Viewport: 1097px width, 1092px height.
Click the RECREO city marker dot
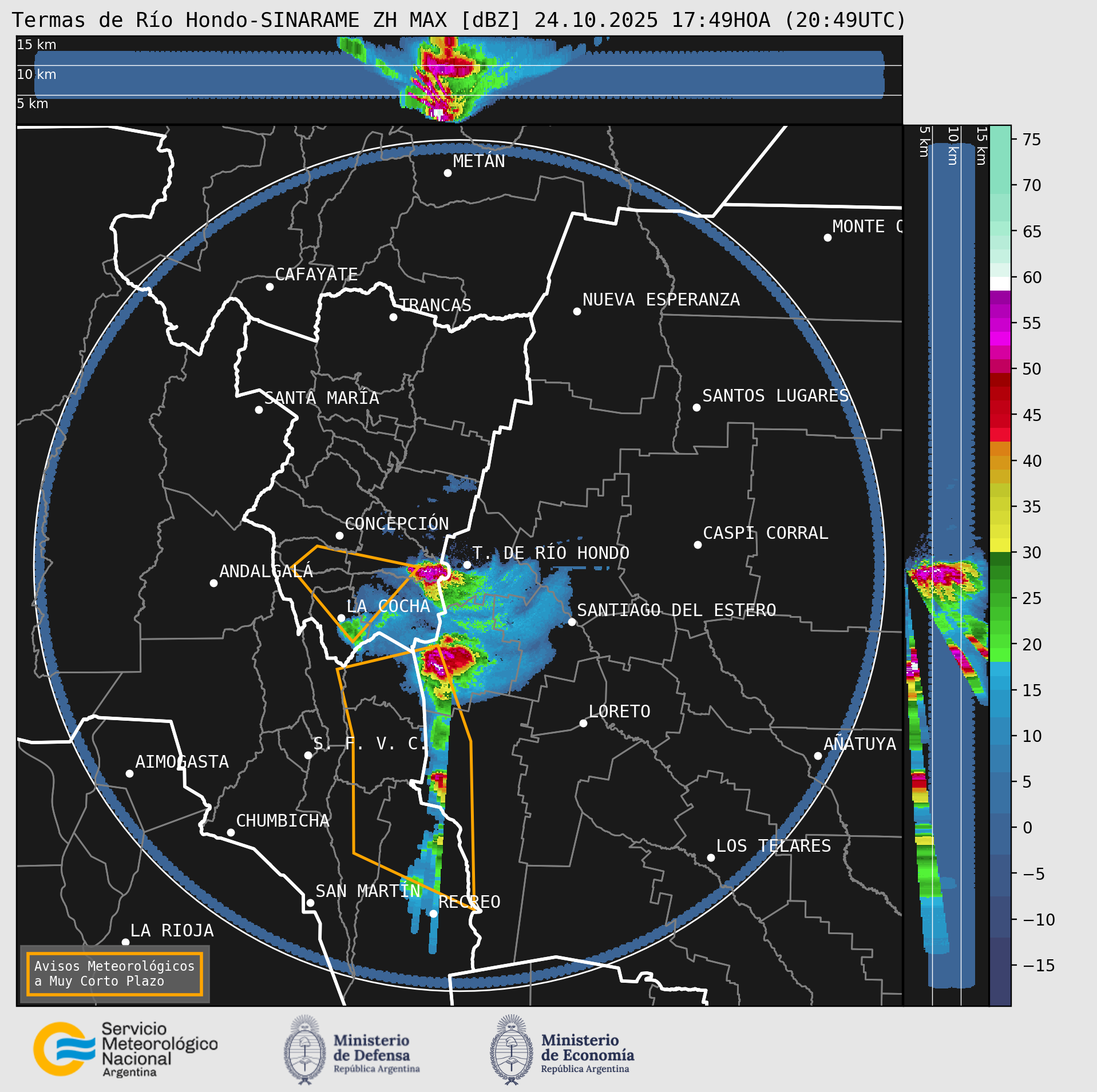(433, 914)
